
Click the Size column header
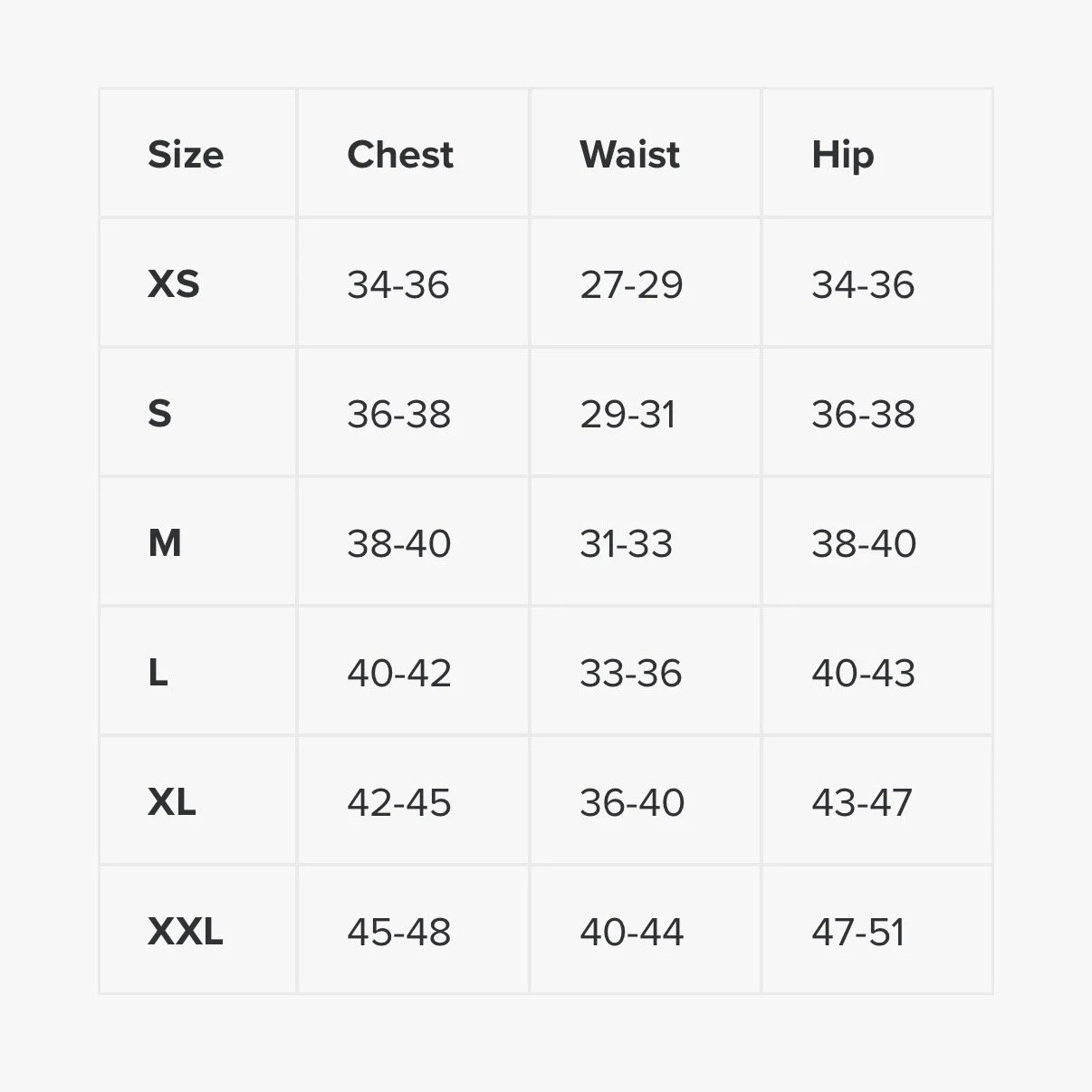click(x=186, y=155)
